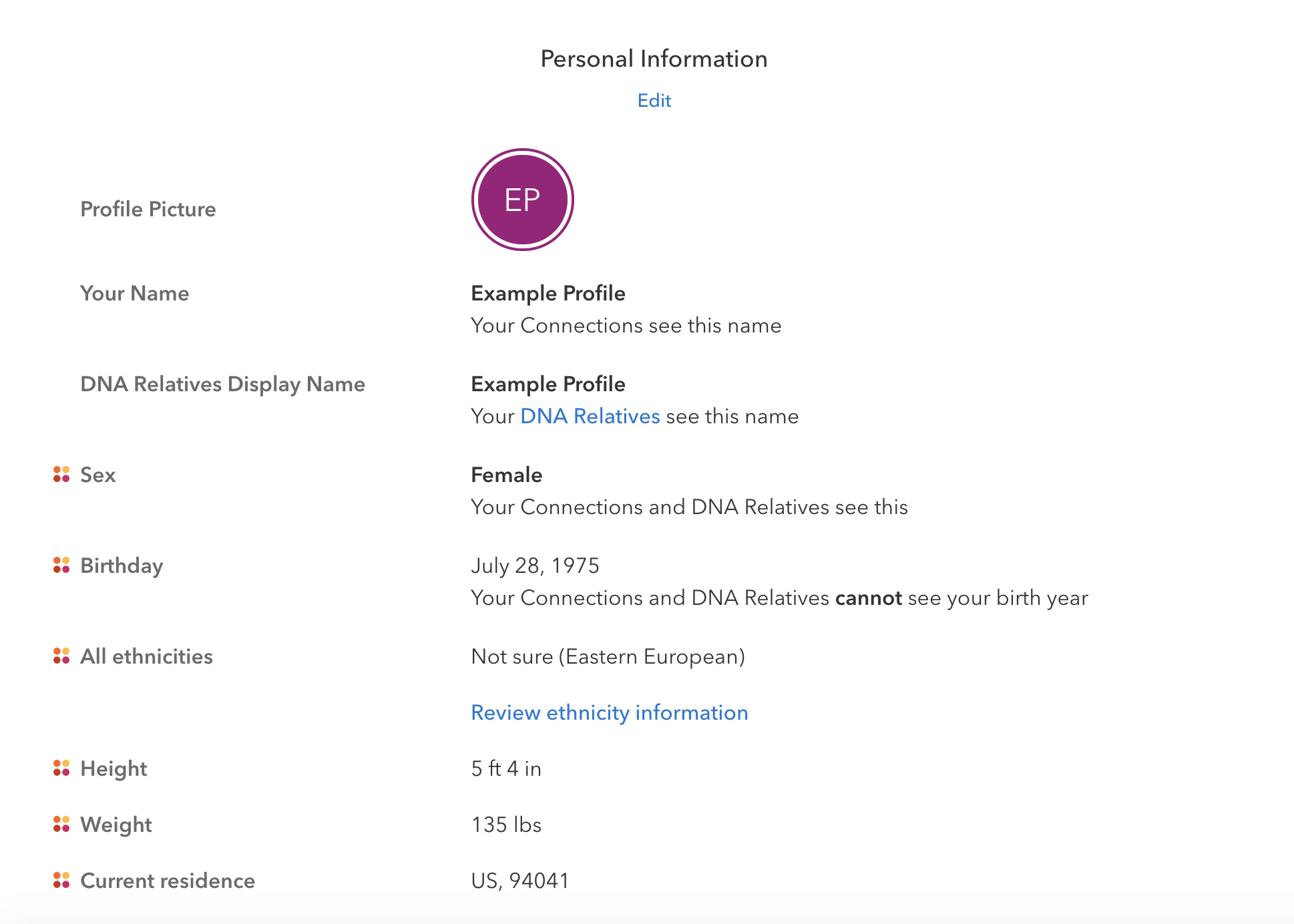Click the four-dot icon beside Weight
The height and width of the screenshot is (924, 1294).
pyautogui.click(x=61, y=824)
